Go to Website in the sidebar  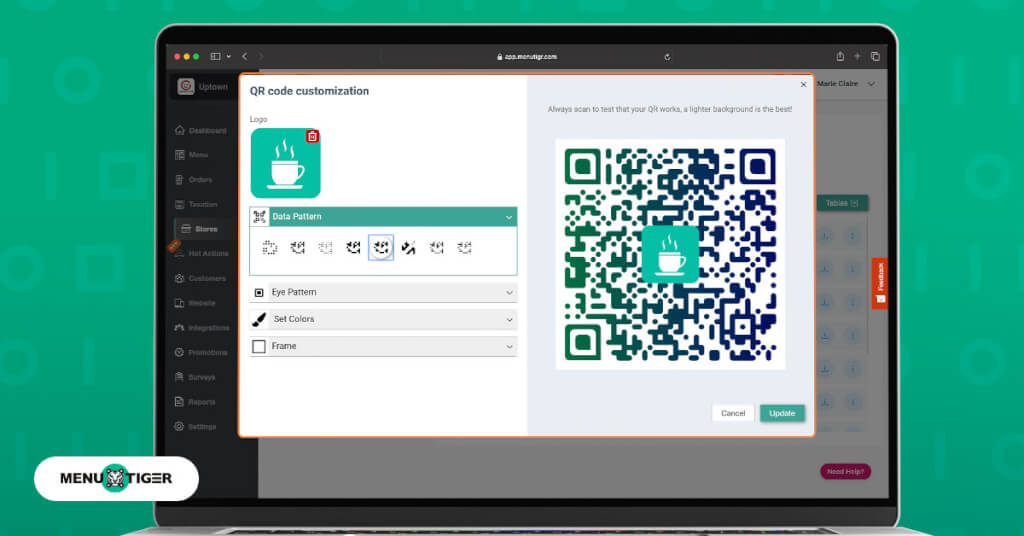point(195,303)
